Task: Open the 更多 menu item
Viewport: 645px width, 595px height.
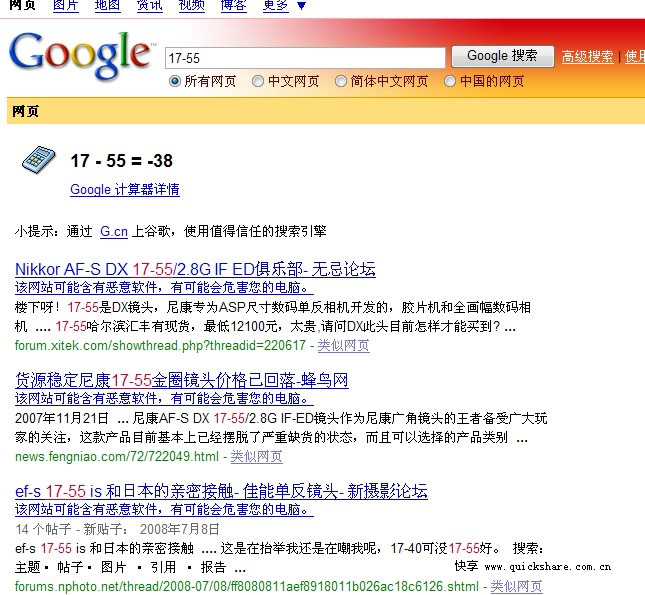Action: coord(275,5)
